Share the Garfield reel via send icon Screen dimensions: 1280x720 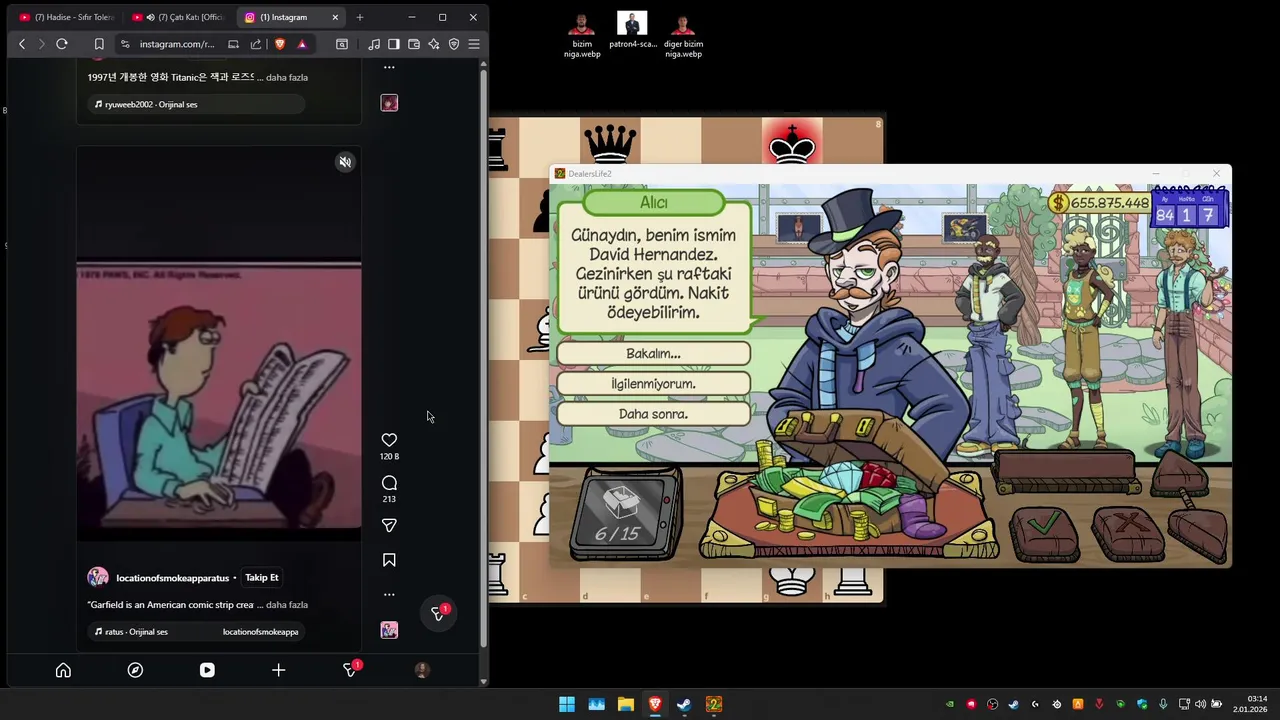point(389,525)
